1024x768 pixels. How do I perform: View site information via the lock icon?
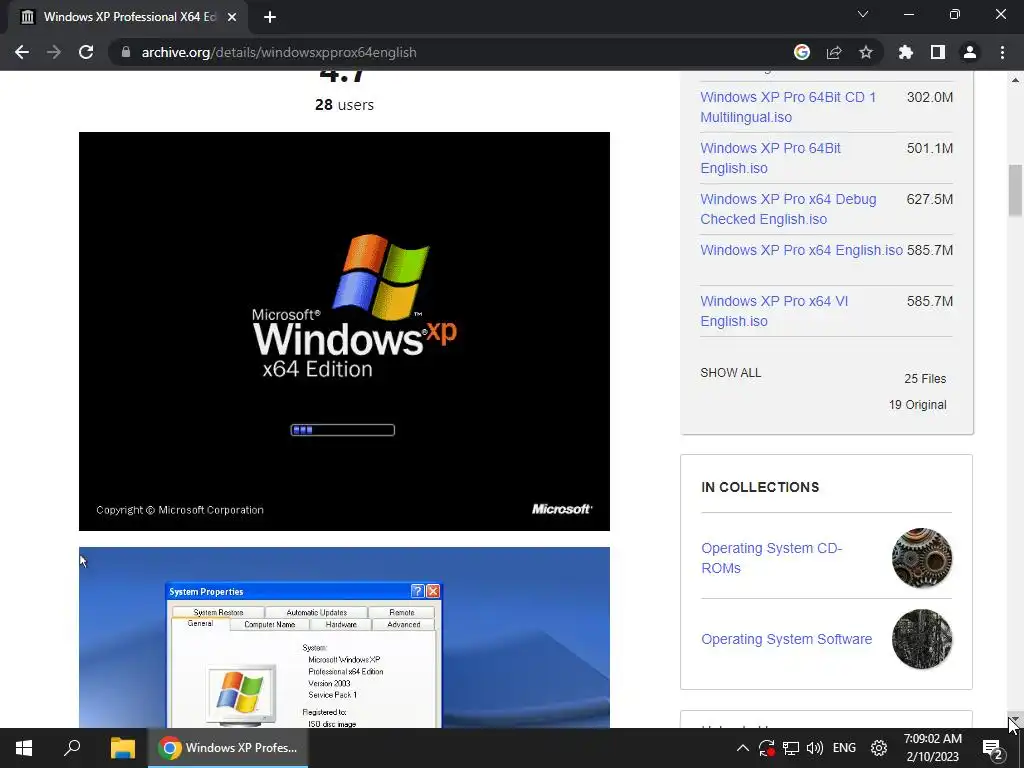[x=126, y=52]
